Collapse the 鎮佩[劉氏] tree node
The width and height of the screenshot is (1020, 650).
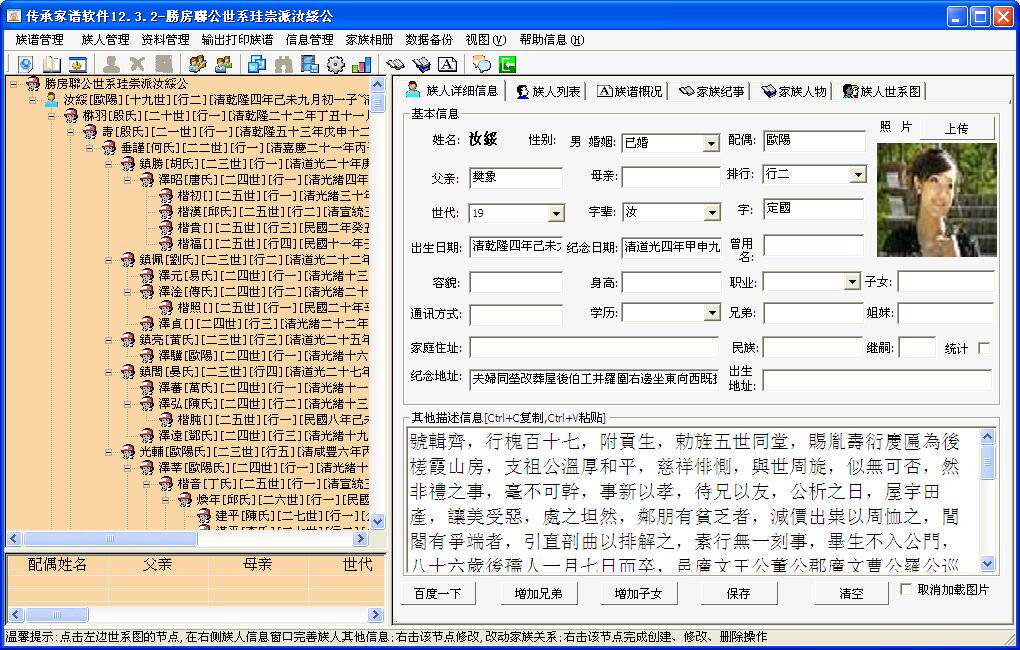[109, 260]
